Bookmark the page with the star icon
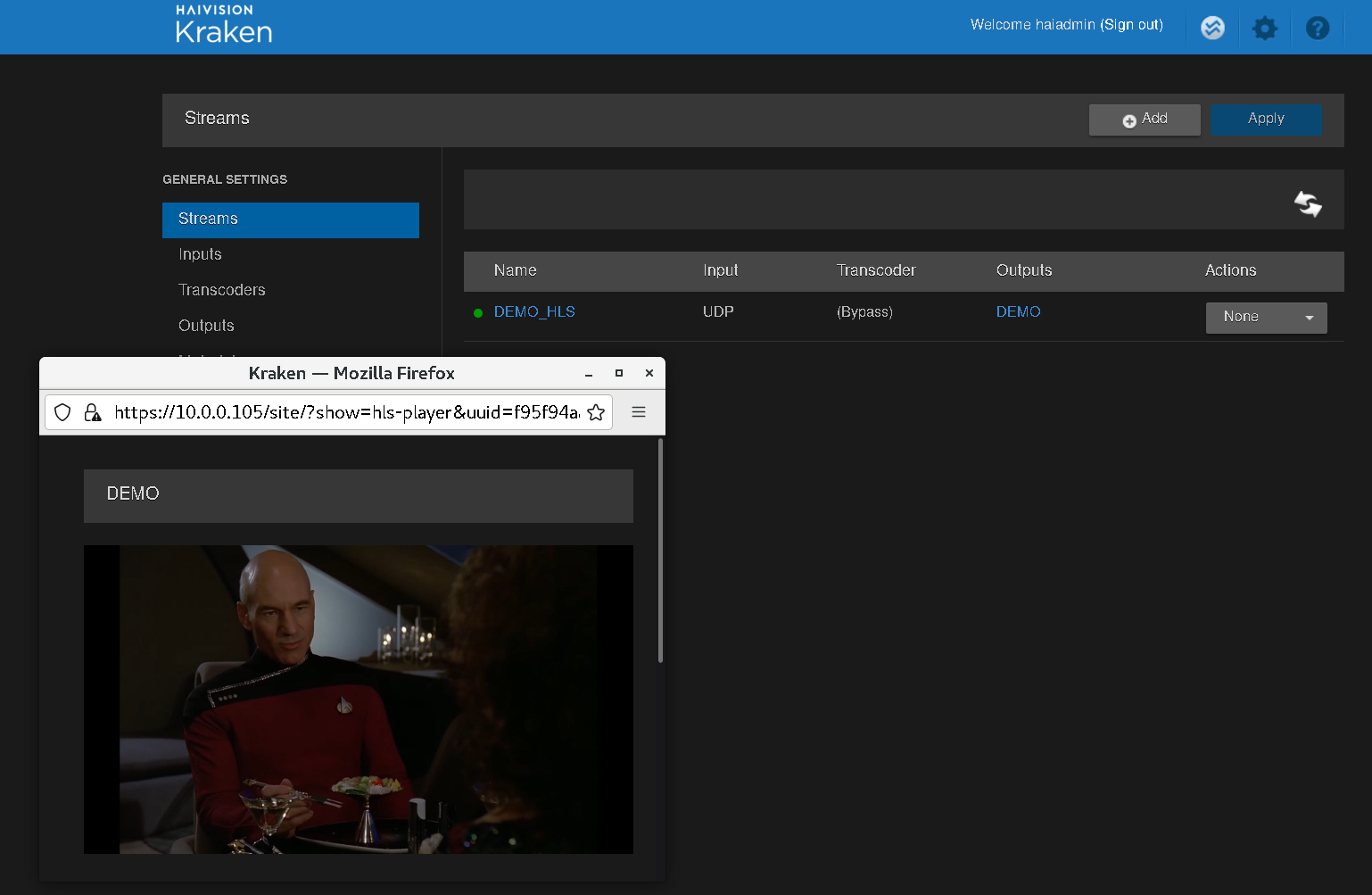1372x895 pixels. click(x=596, y=412)
